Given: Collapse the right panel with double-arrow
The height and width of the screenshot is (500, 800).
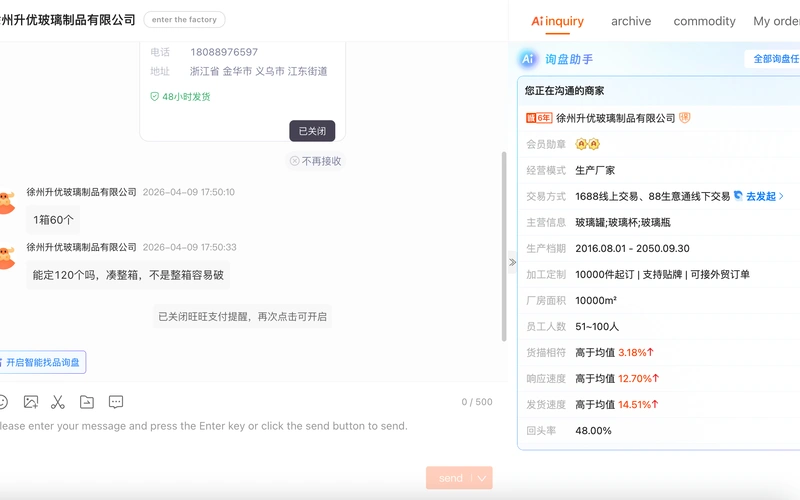Looking at the screenshot, I should tap(512, 262).
